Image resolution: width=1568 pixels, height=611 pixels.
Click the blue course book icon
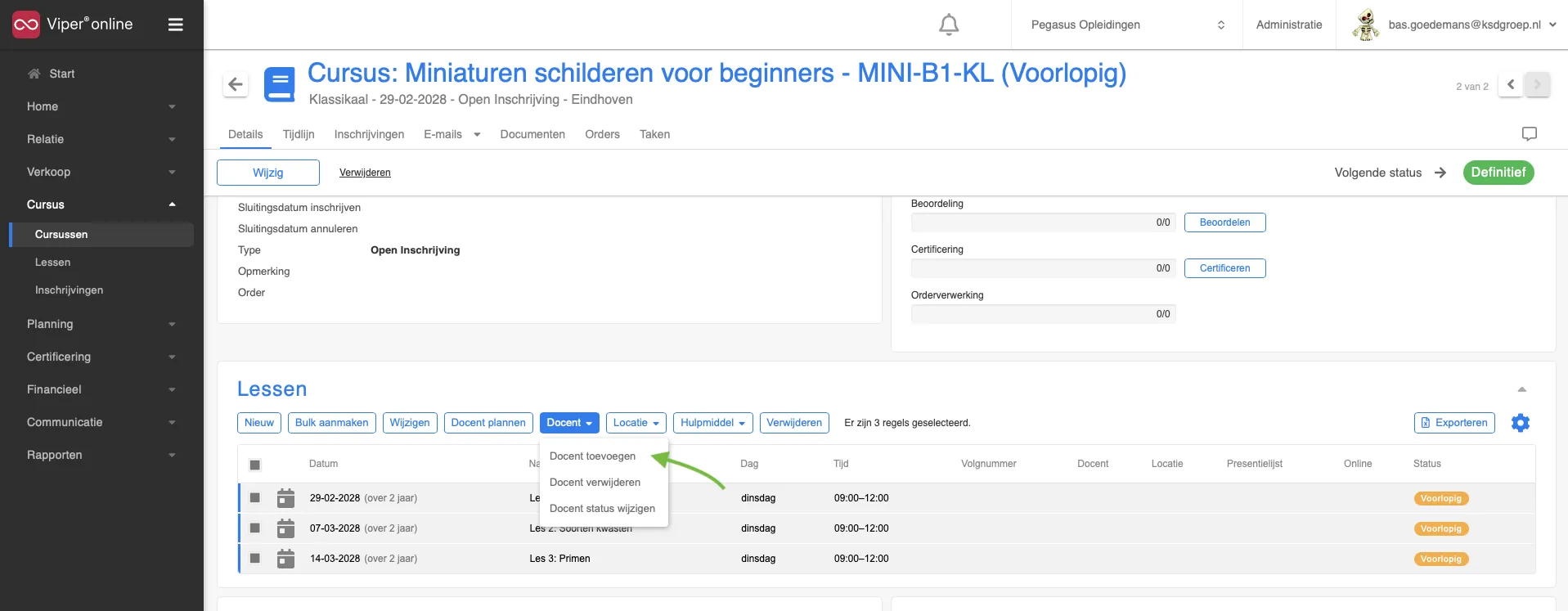279,84
